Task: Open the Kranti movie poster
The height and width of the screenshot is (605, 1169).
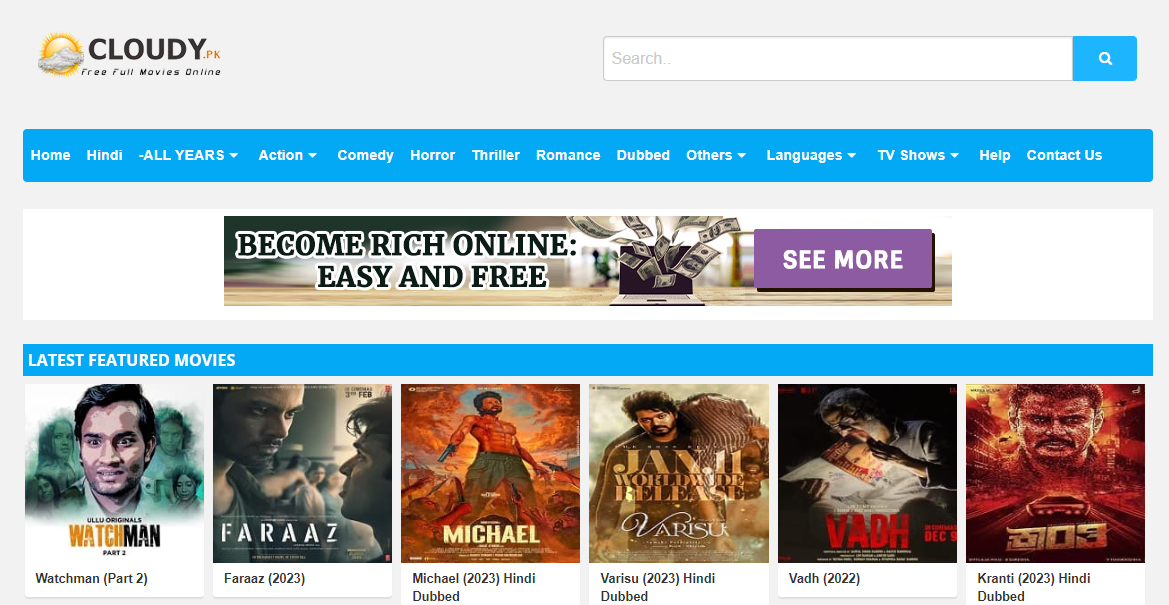Action: 1056,474
